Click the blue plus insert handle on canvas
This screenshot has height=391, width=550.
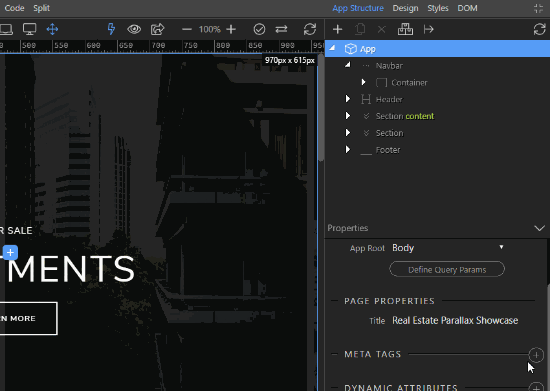tap(11, 252)
